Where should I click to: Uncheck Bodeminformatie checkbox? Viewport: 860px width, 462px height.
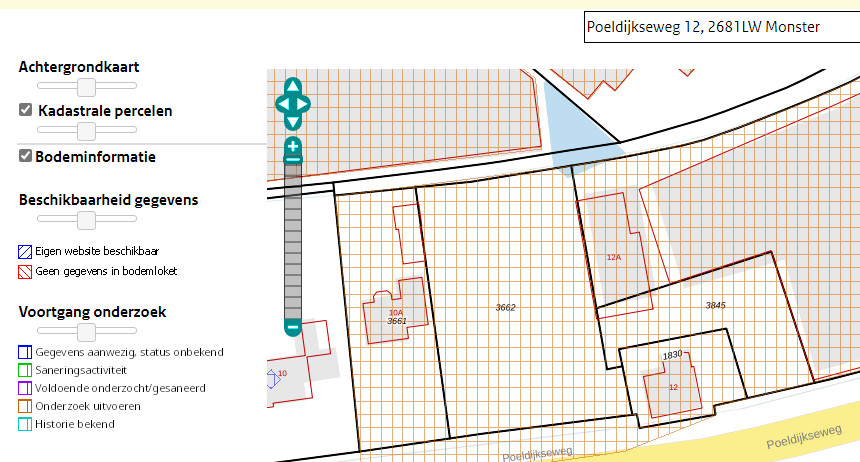pyautogui.click(x=25, y=156)
